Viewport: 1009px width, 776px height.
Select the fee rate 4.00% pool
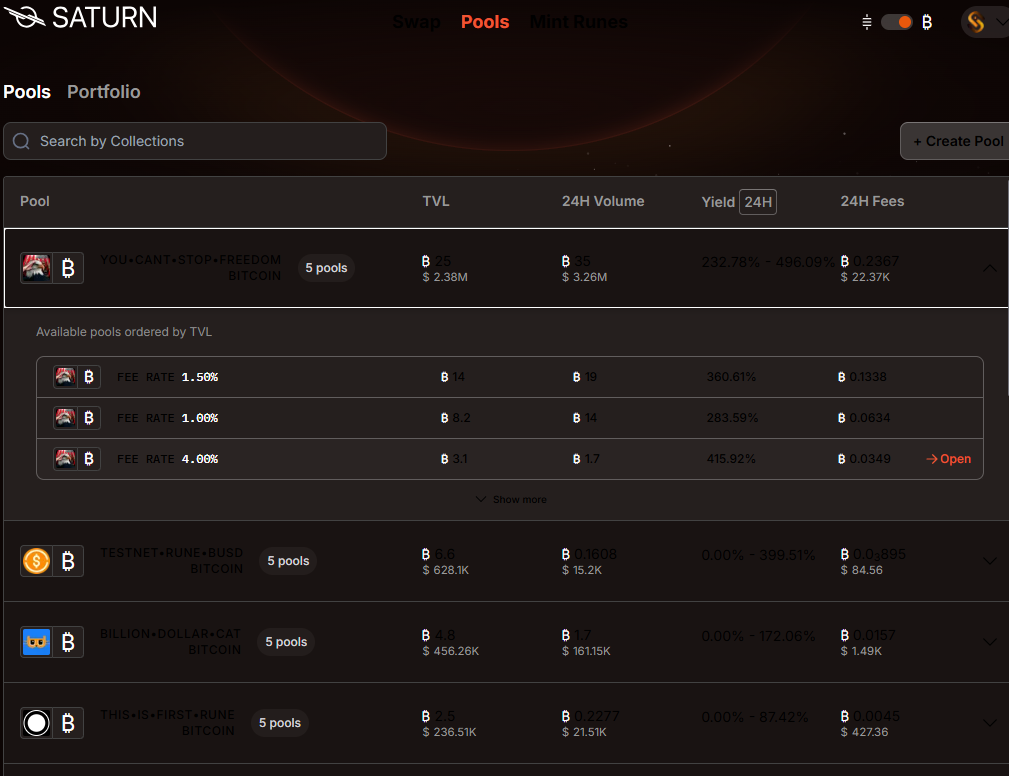pos(510,459)
